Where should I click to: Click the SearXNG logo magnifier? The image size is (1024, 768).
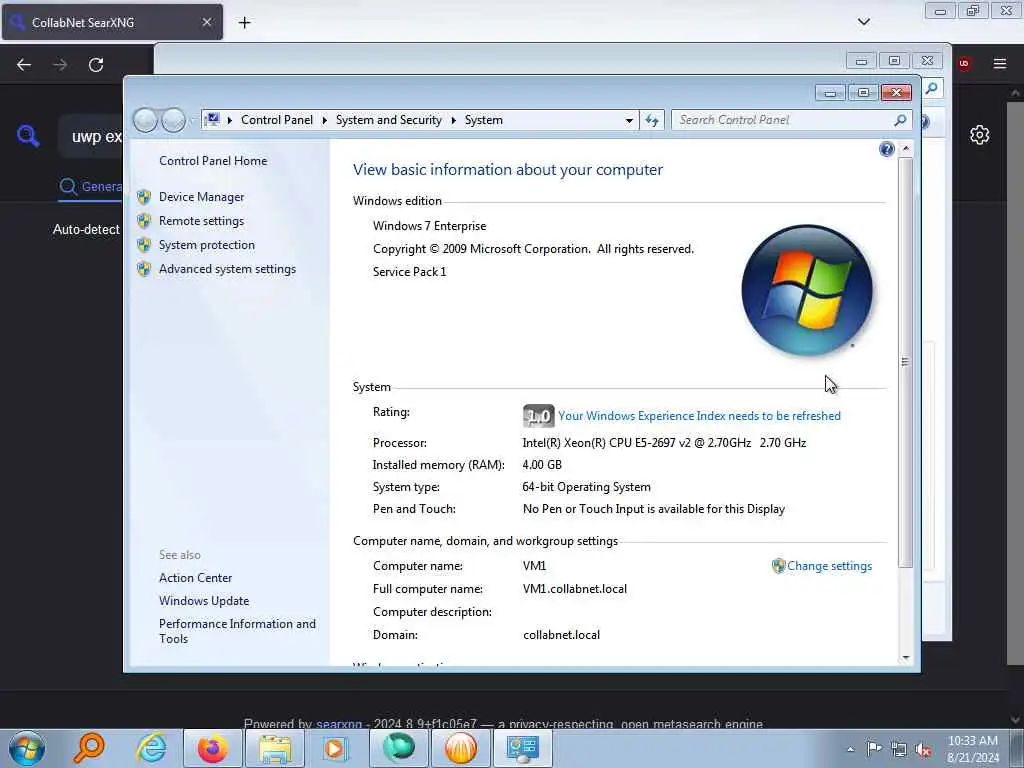pyautogui.click(x=28, y=136)
